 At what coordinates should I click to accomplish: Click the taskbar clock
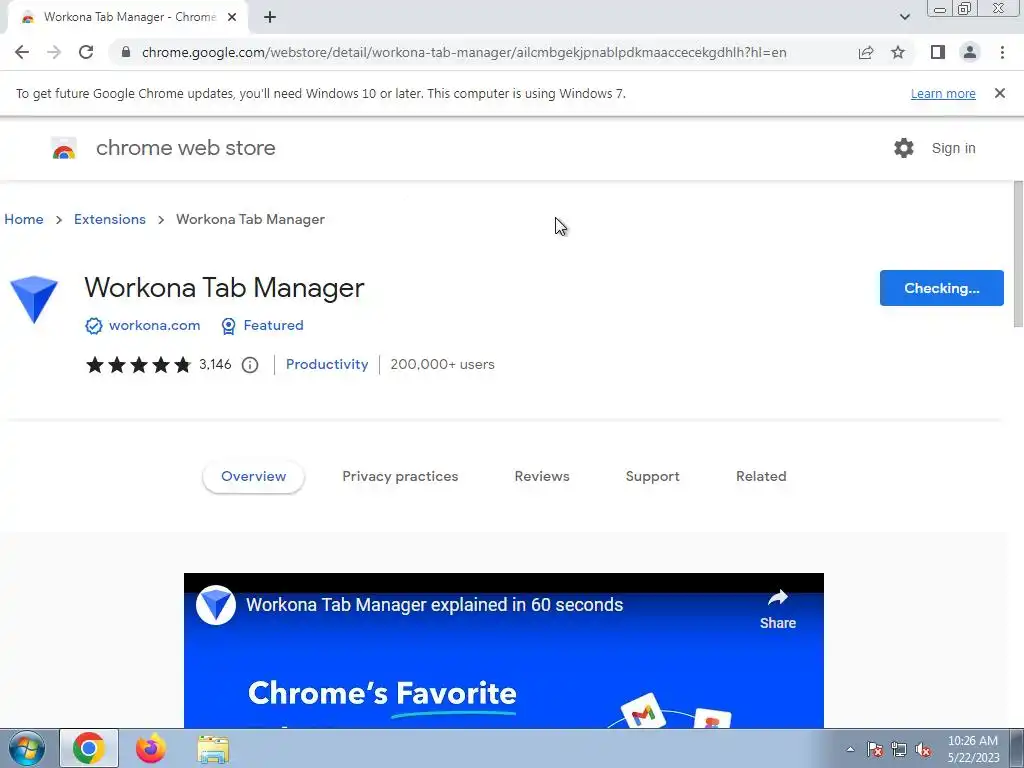pos(973,749)
